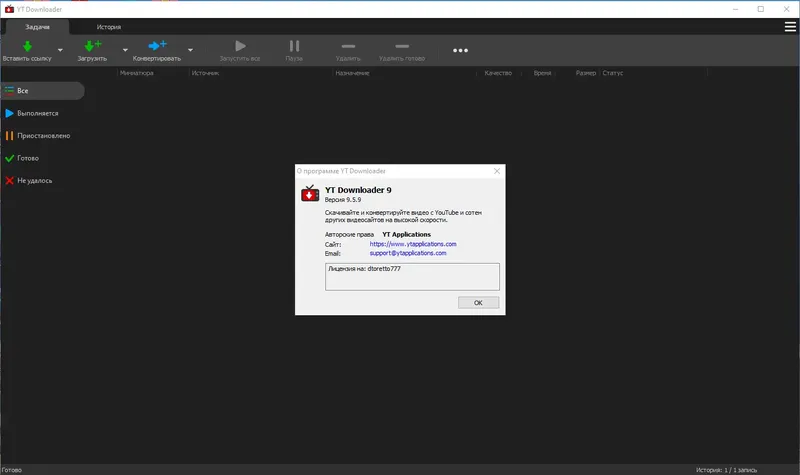Click the license info text box
The height and width of the screenshot is (475, 800).
[412, 277]
